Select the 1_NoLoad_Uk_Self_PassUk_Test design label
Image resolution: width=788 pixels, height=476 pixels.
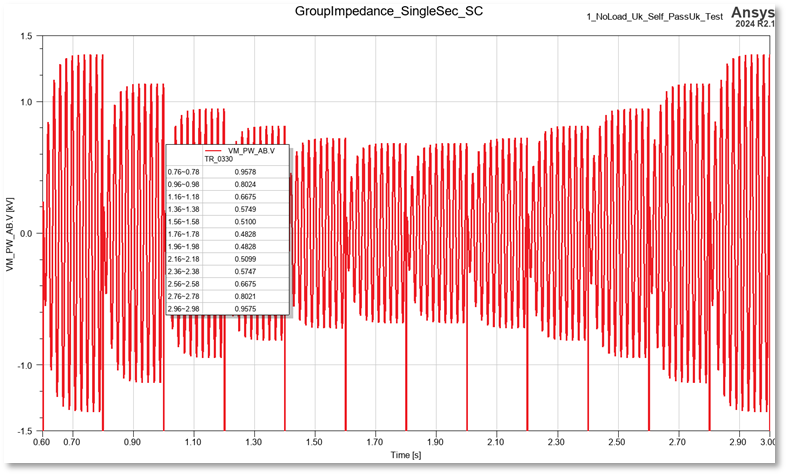pos(657,18)
